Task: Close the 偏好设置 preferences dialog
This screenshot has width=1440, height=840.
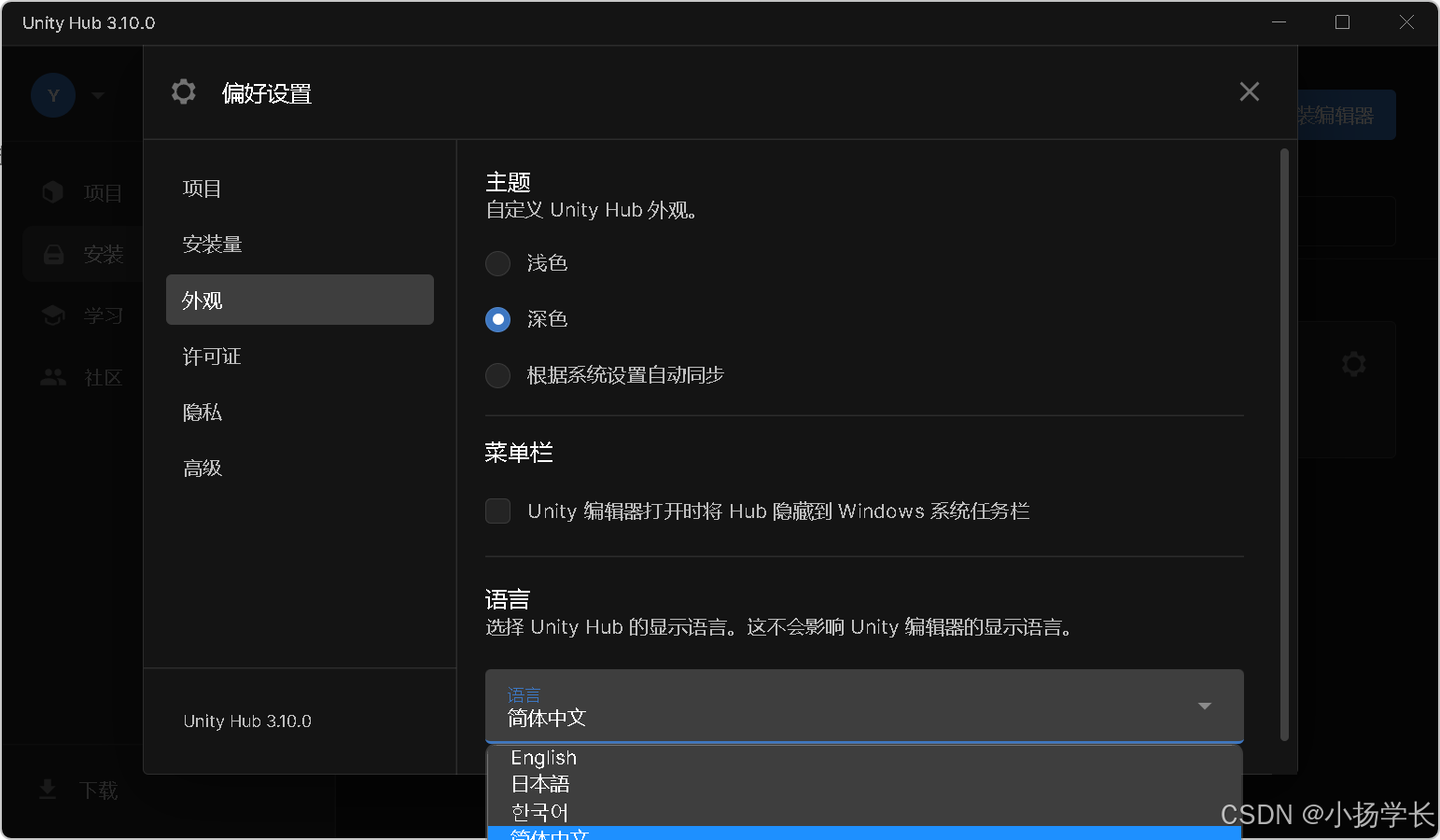Action: point(1249,91)
